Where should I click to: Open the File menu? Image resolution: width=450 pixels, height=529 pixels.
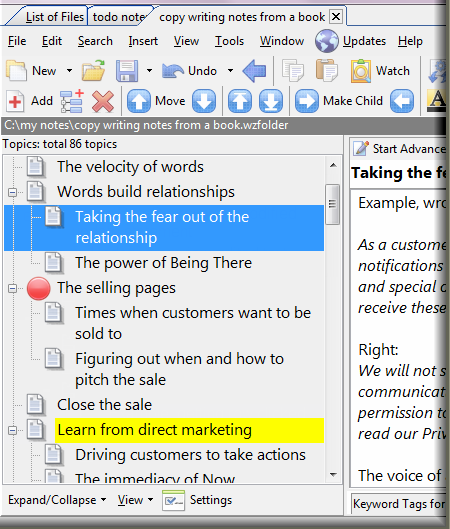click(x=17, y=41)
